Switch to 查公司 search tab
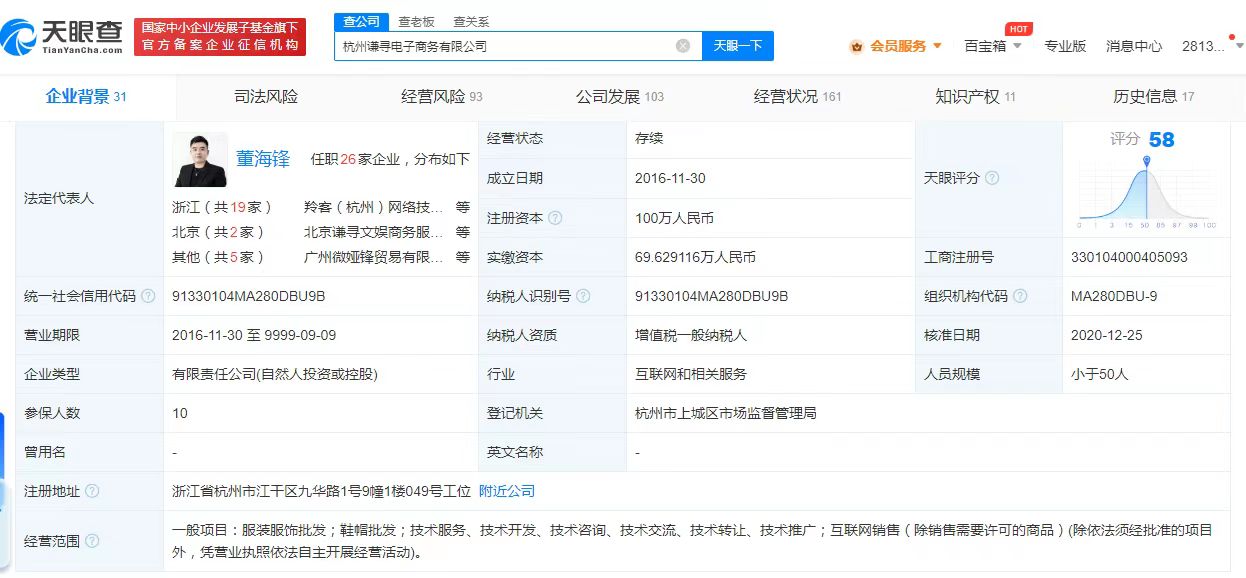Image resolution: width=1246 pixels, height=578 pixels. coord(361,22)
